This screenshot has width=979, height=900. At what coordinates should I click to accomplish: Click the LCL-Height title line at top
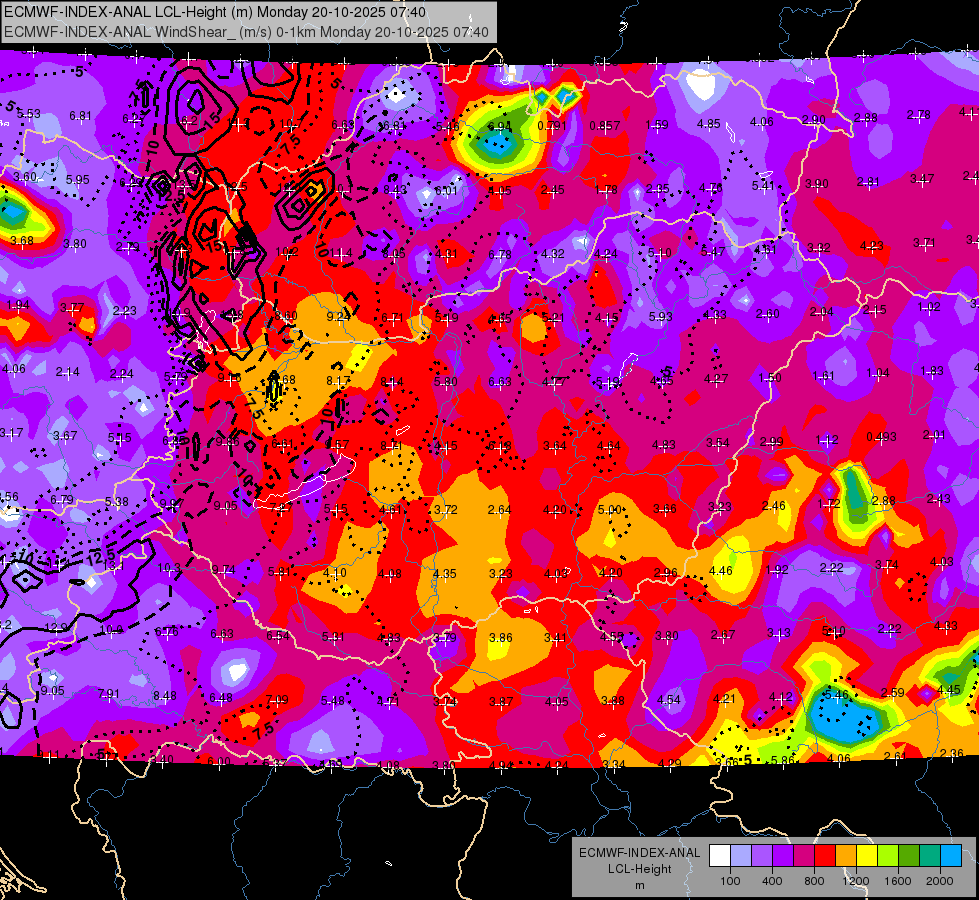tap(215, 12)
